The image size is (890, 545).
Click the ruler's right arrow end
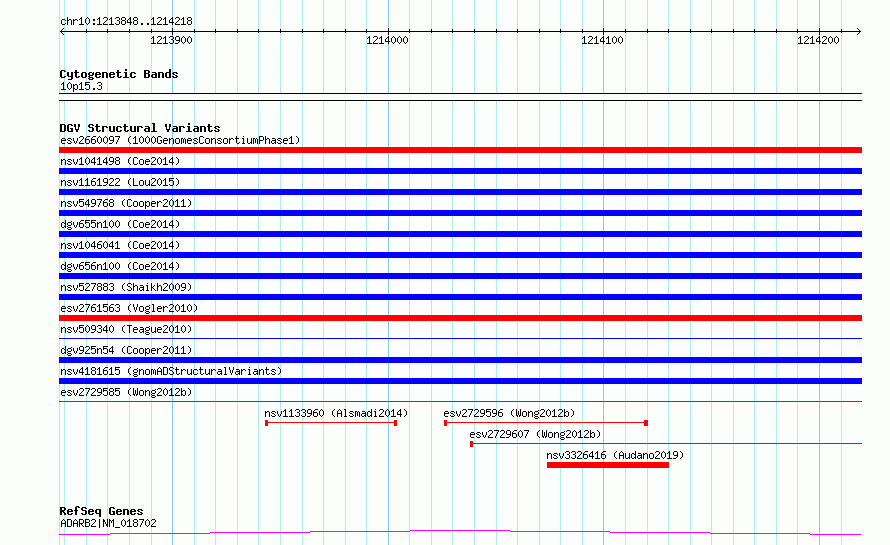coord(858,32)
